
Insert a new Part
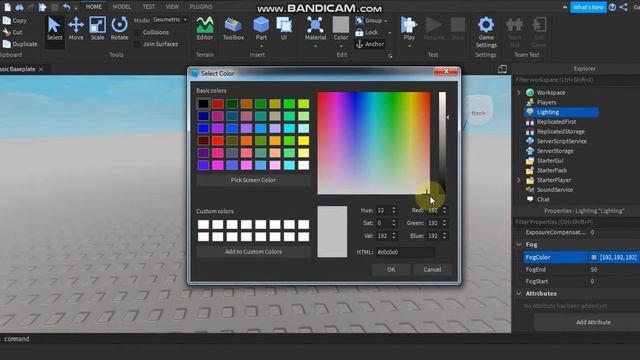point(261,29)
